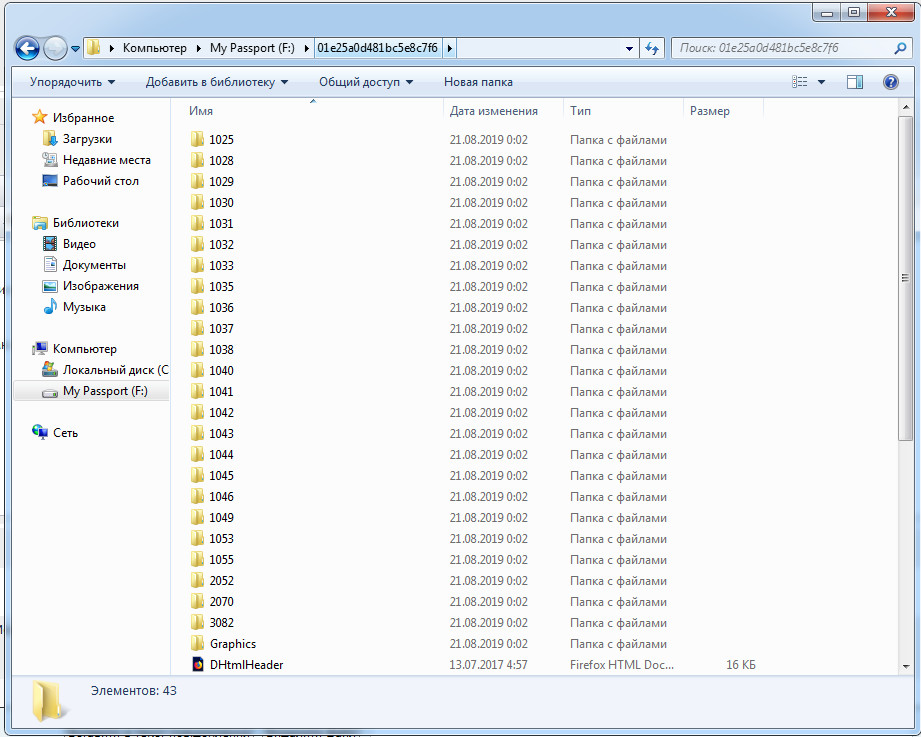Screen dimensions: 921x737
Task: Open address bar history dropdown
Action: 629,48
